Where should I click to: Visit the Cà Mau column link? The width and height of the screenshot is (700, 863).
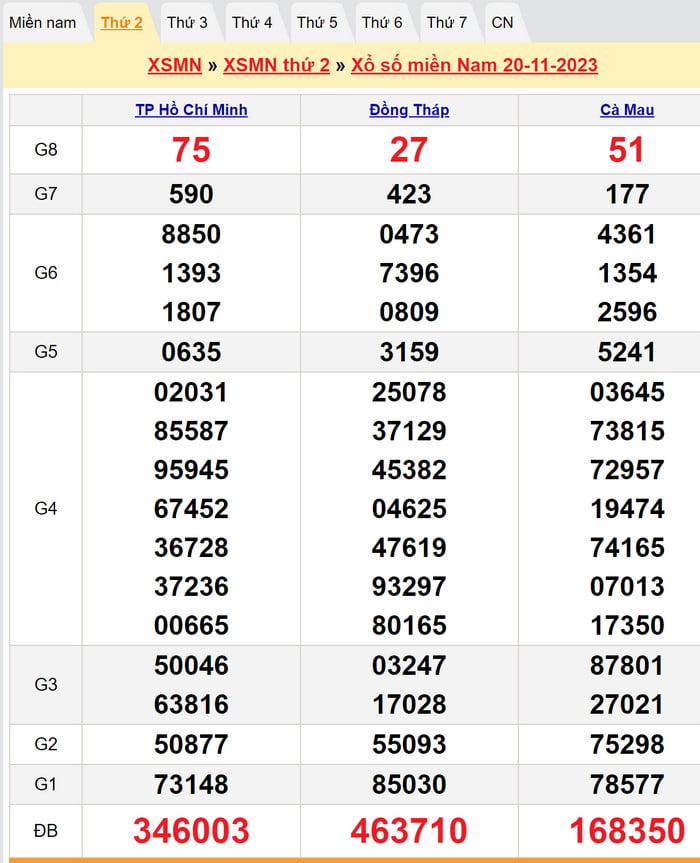627,110
